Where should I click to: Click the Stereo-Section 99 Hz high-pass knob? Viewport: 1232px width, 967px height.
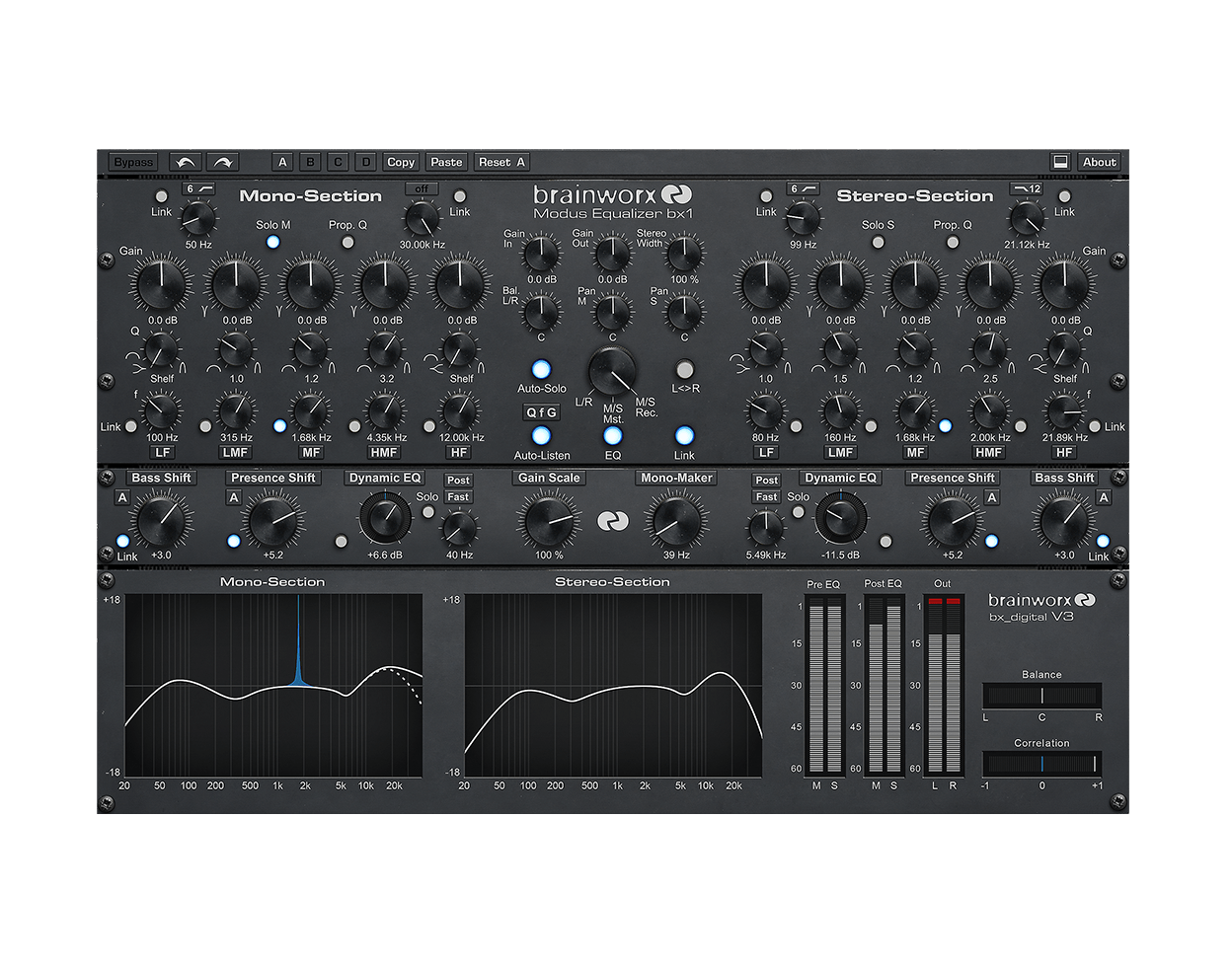pos(803,218)
